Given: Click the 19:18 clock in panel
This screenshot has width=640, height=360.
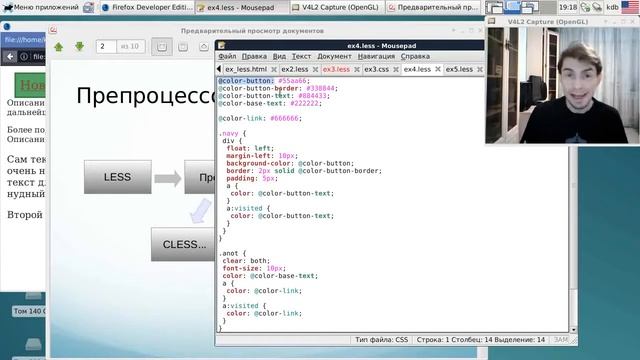Looking at the screenshot, I should pyautogui.click(x=568, y=7).
